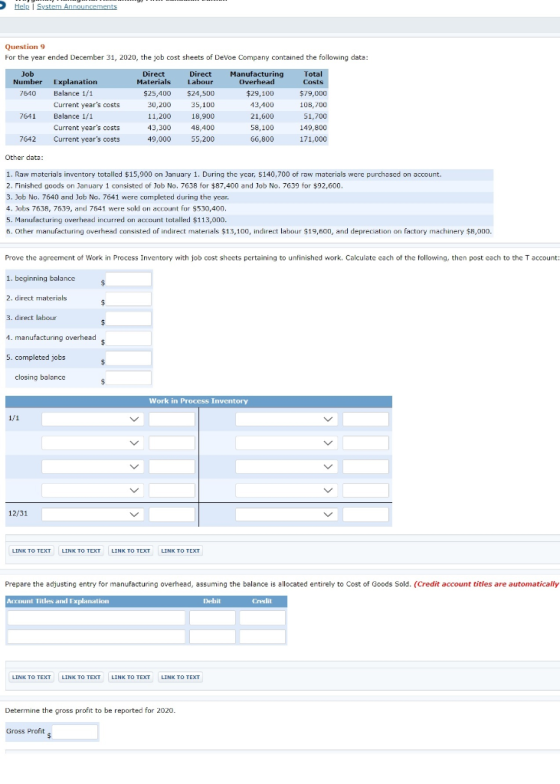560x784 pixels.
Task: Click the Manufacturing Overhead column header
Action: [256, 78]
